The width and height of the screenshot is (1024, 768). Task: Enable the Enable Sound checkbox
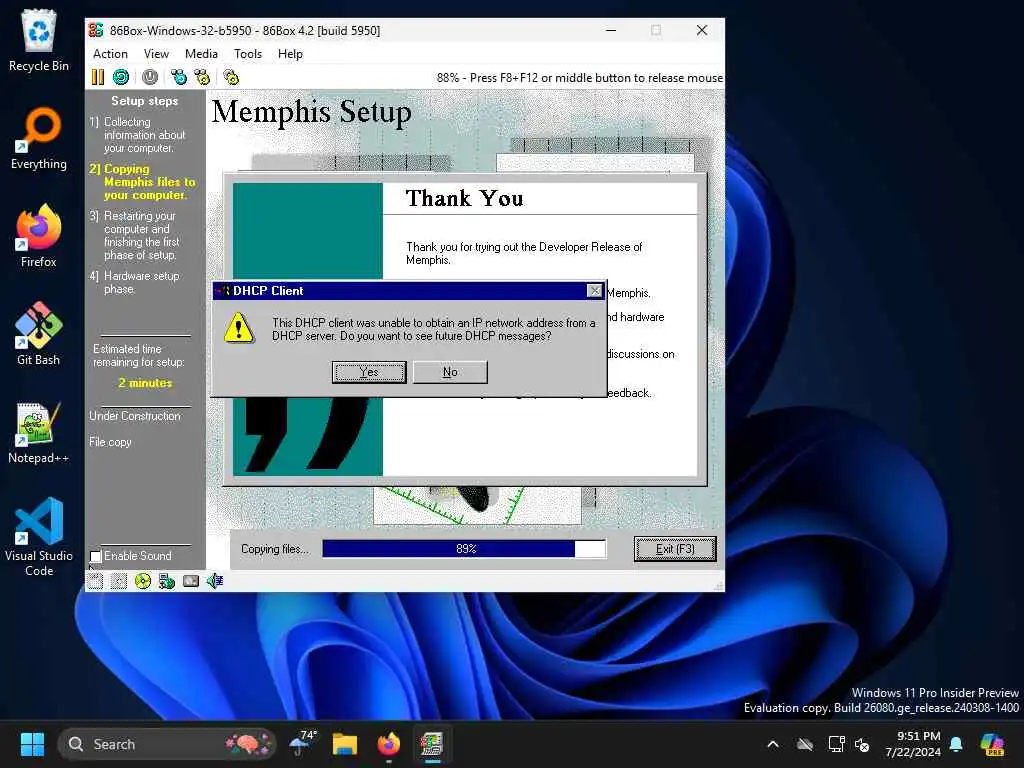point(96,556)
